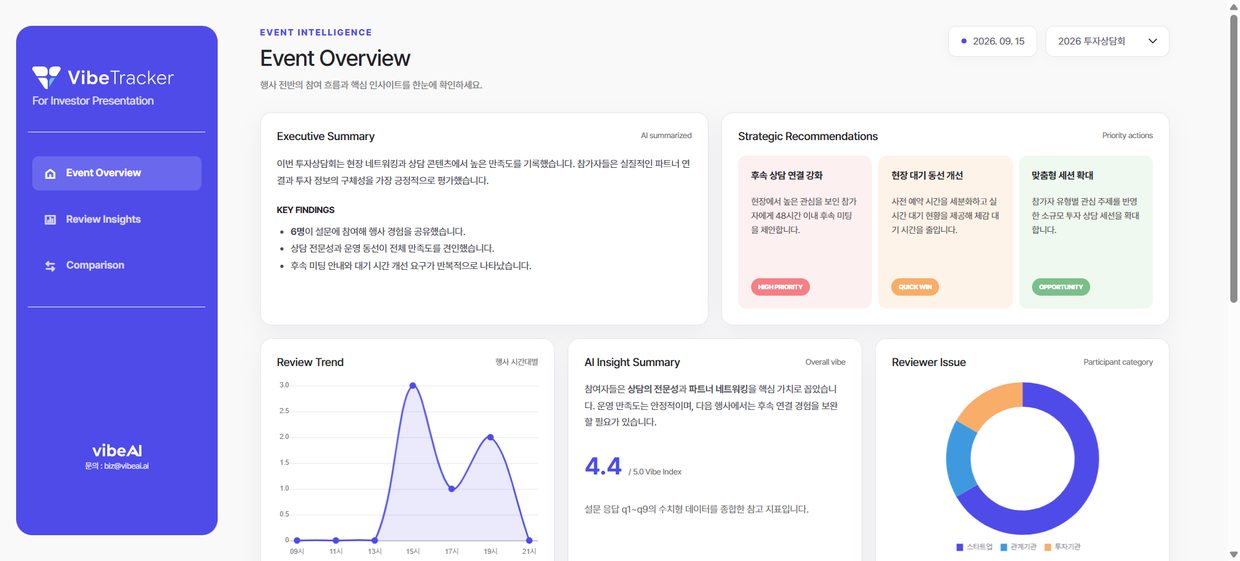Click the AI summarized label
The image size is (1240, 561).
click(666, 135)
